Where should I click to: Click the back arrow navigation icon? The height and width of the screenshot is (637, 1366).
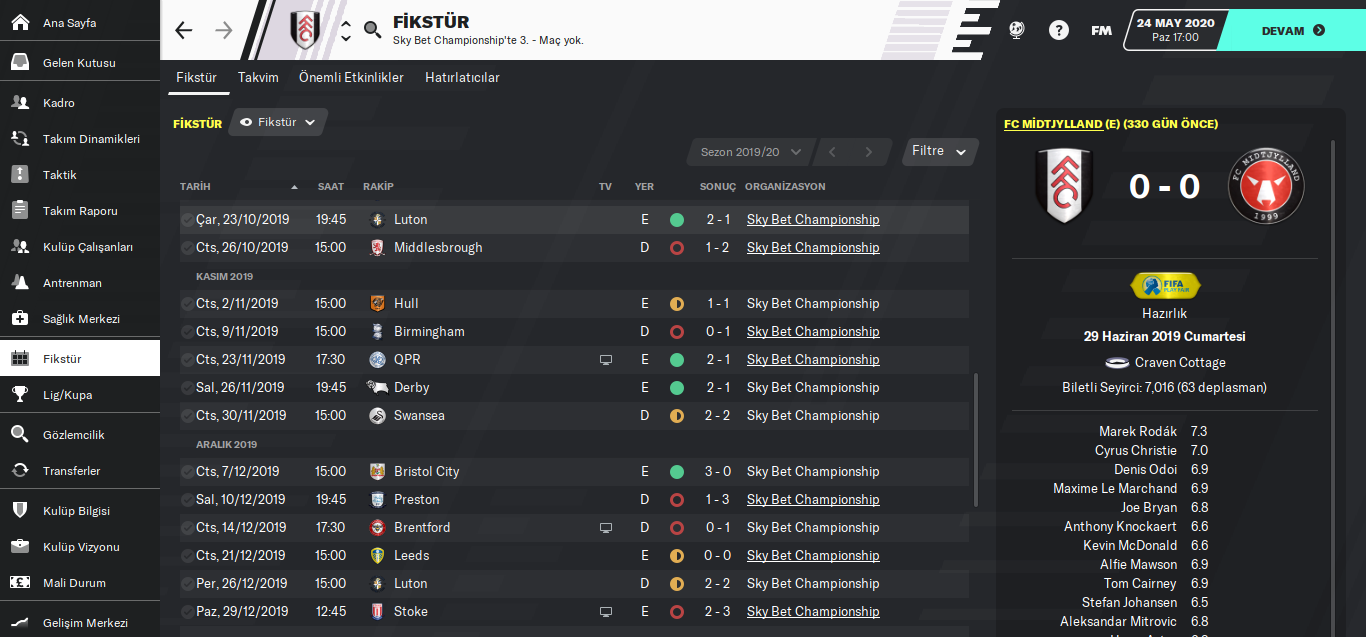tap(184, 30)
